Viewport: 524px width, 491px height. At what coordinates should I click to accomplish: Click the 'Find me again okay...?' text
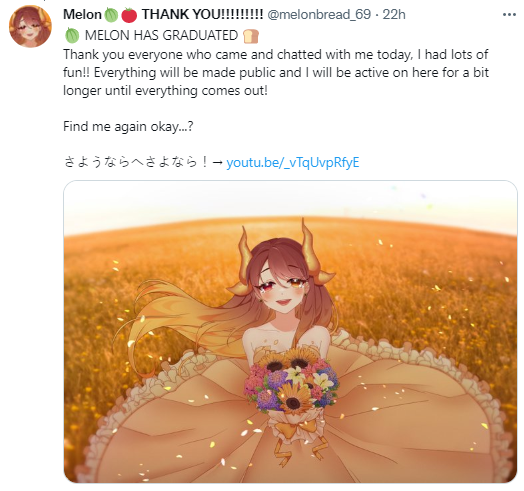coord(128,127)
